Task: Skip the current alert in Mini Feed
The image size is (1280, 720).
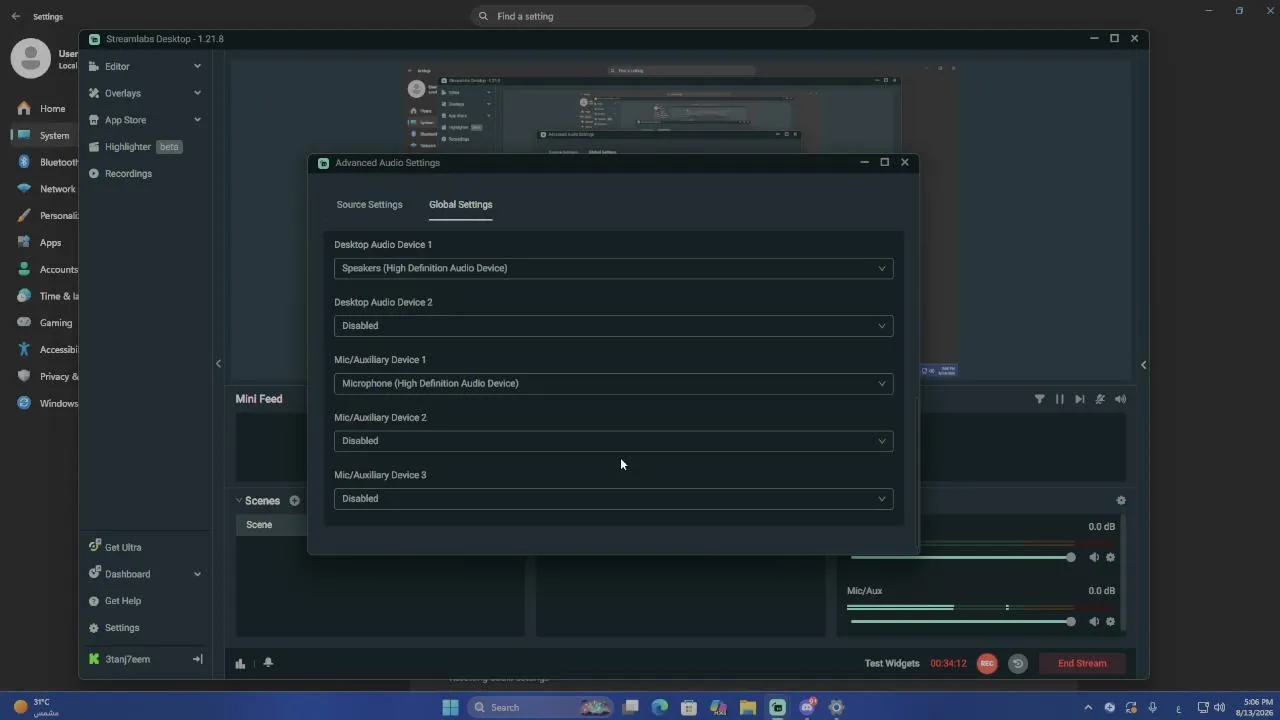Action: pyautogui.click(x=1080, y=399)
